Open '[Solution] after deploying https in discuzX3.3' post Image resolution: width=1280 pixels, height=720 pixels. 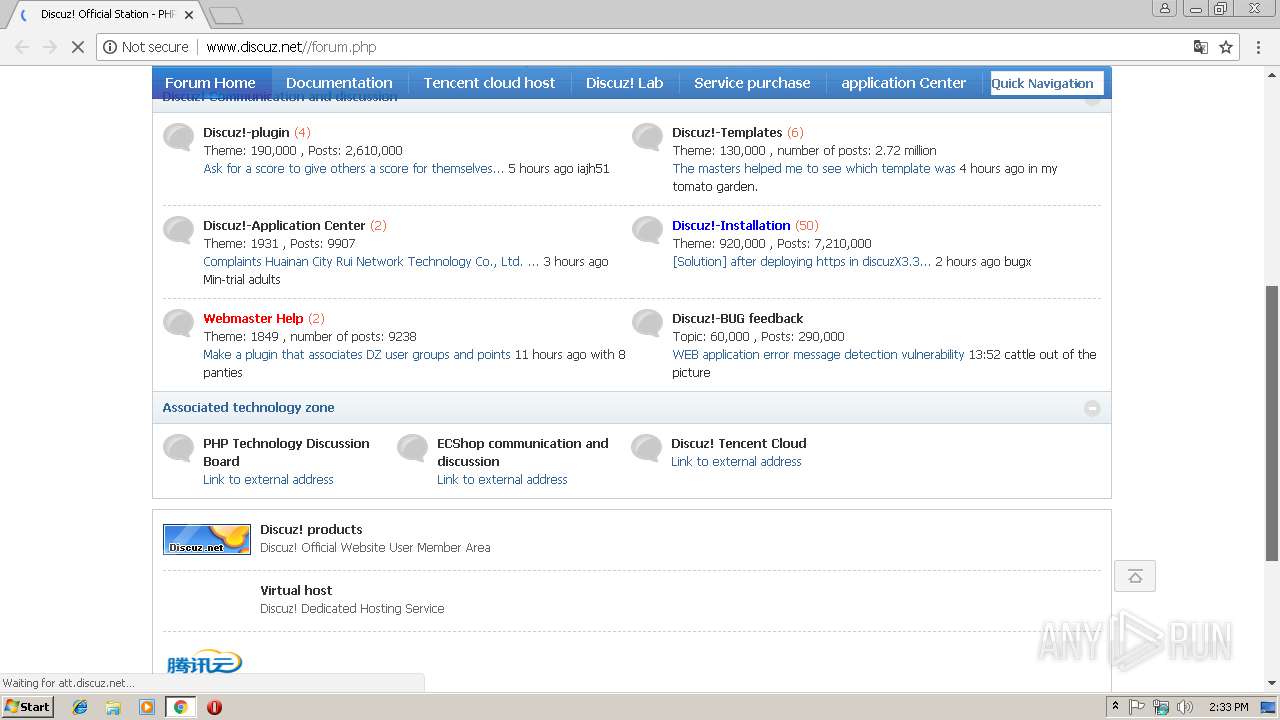pyautogui.click(x=802, y=261)
